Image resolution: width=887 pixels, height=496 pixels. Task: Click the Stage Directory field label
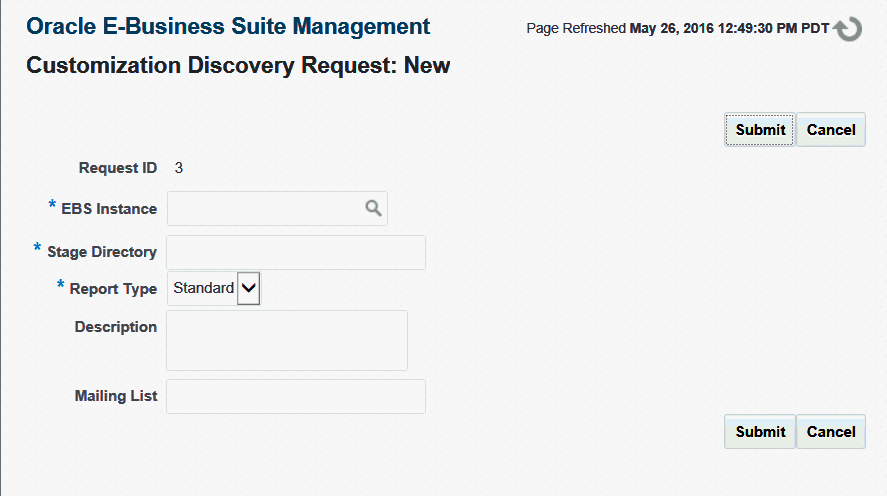pyautogui.click(x=102, y=252)
